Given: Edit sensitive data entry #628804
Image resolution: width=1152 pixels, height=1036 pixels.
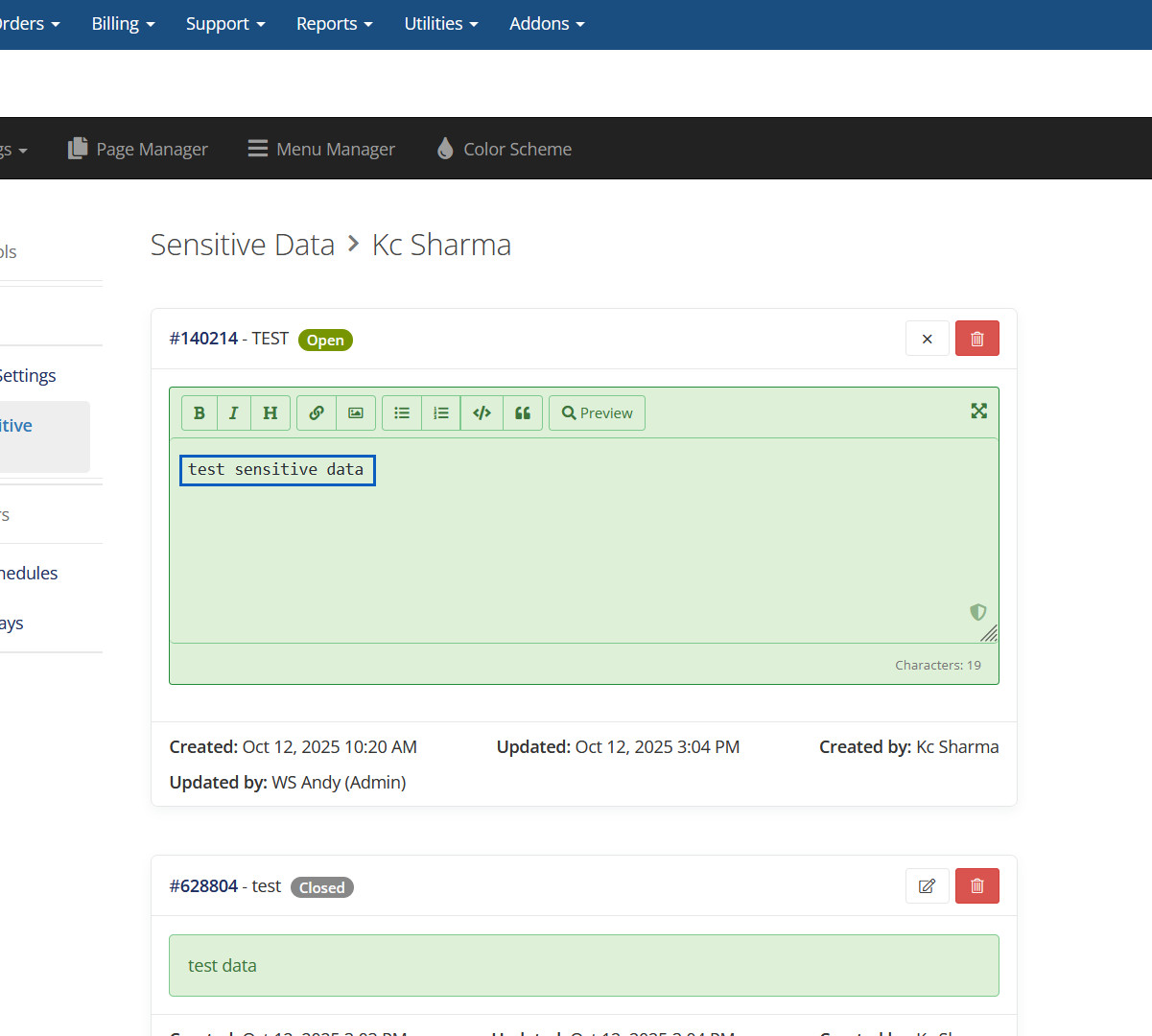Looking at the screenshot, I should click(x=927, y=886).
